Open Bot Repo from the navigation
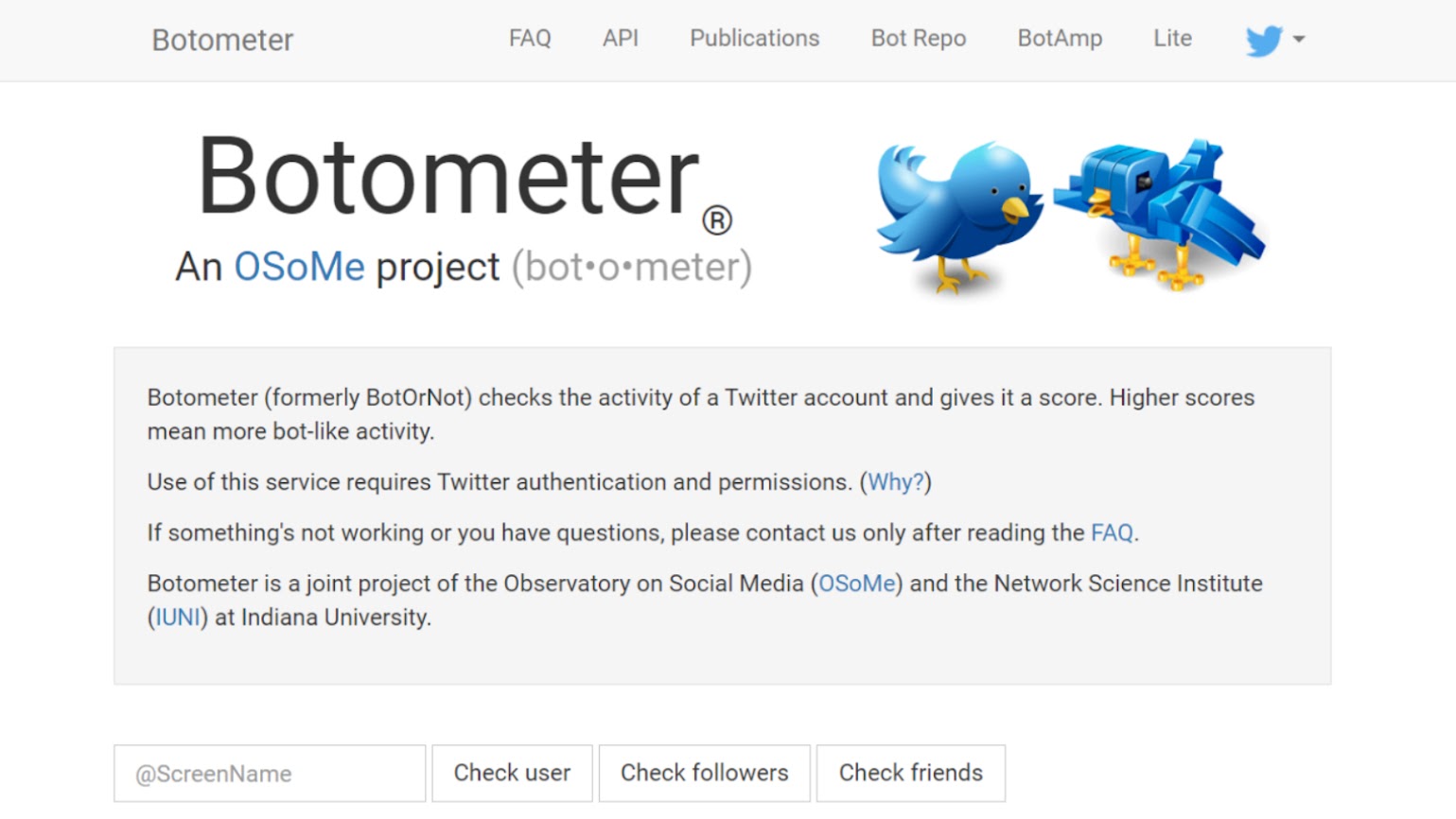The height and width of the screenshot is (819, 1456). pyautogui.click(x=919, y=39)
